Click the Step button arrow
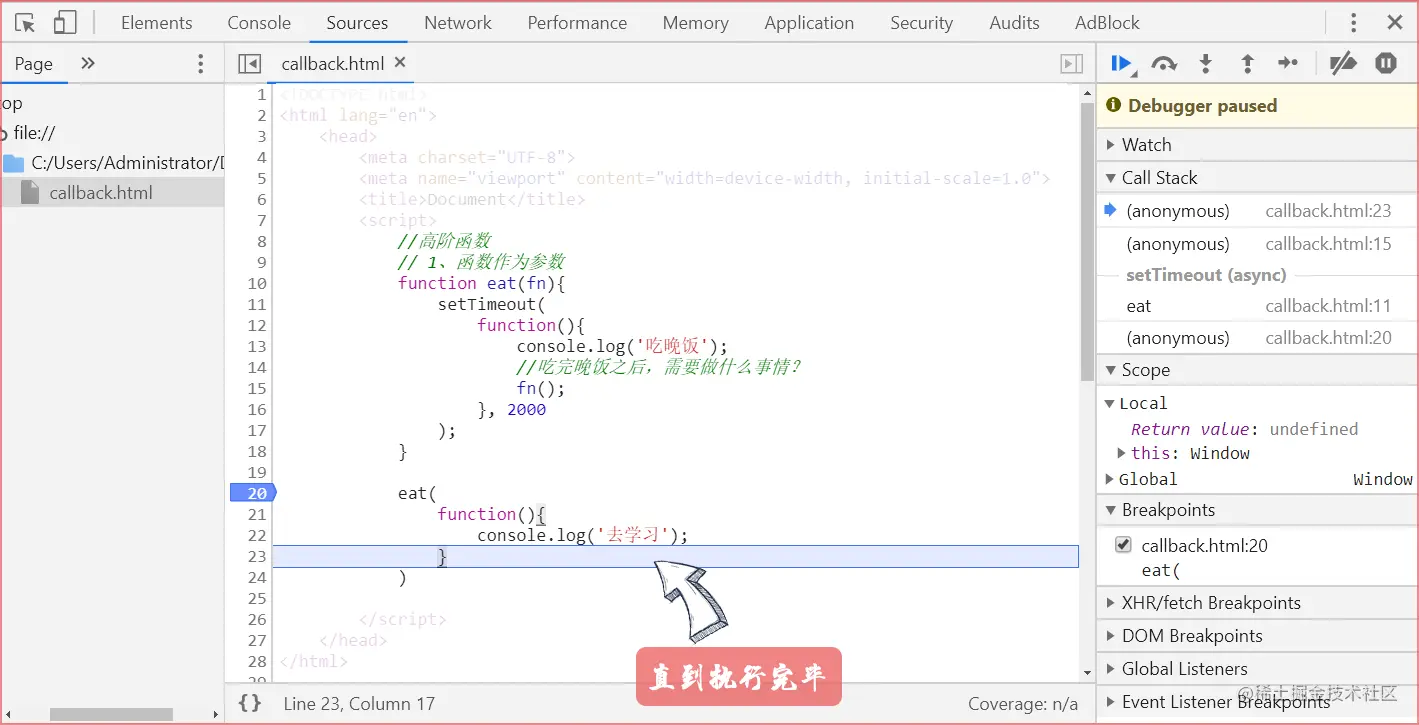 tap(1288, 64)
